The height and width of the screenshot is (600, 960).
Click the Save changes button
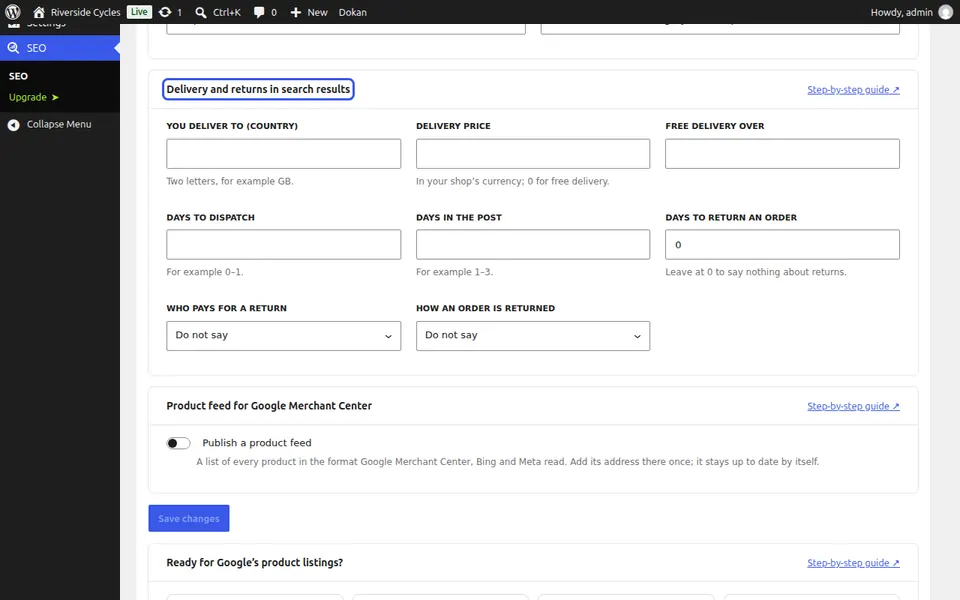(x=189, y=519)
